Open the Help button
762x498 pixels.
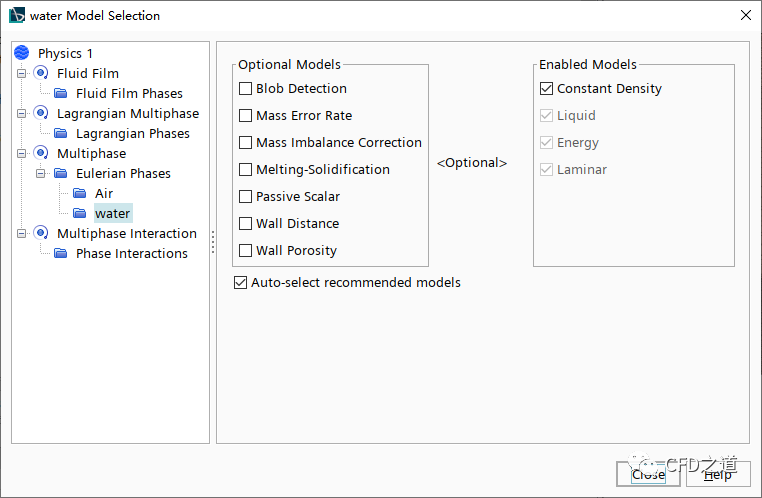pyautogui.click(x=717, y=475)
